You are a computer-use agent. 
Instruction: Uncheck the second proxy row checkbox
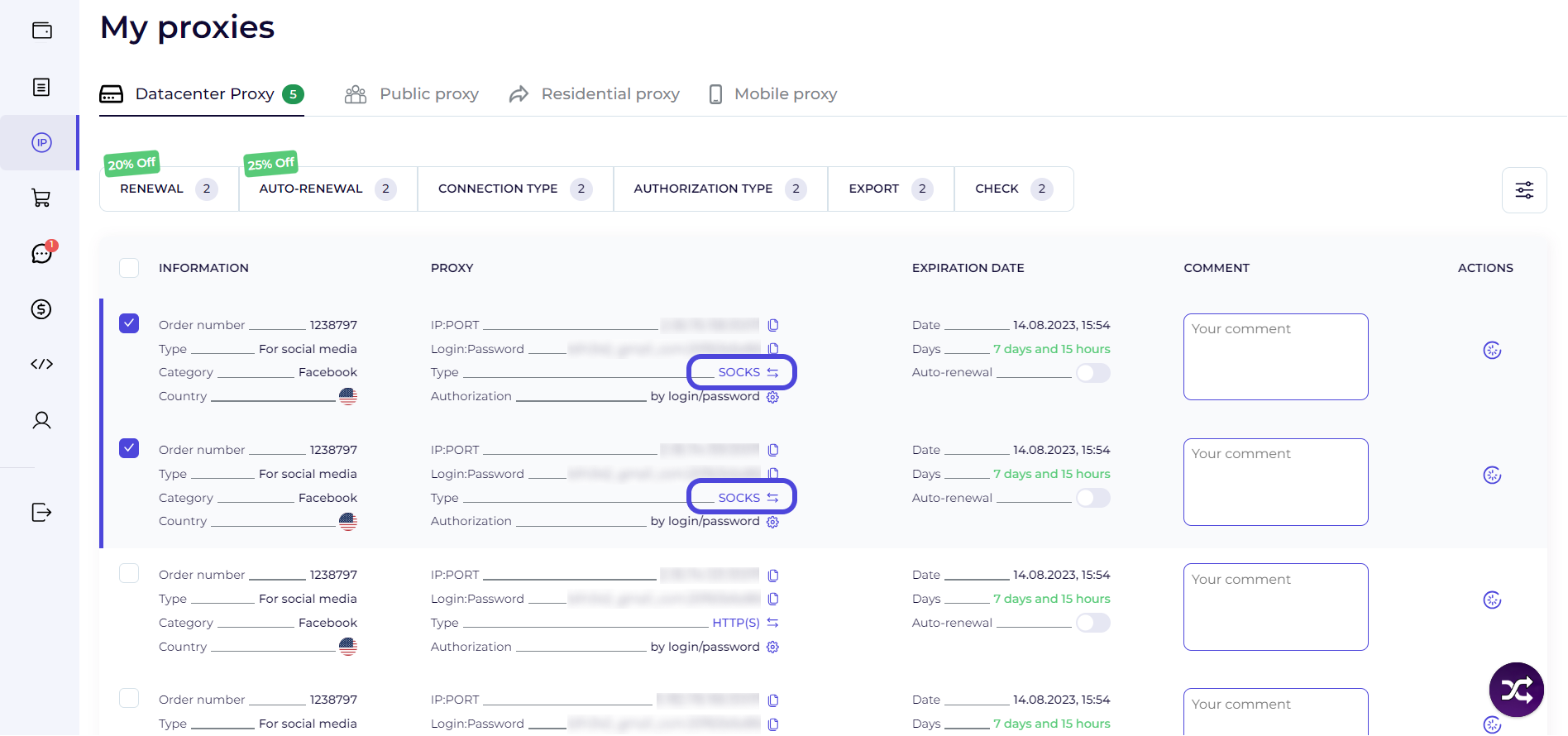click(x=129, y=448)
